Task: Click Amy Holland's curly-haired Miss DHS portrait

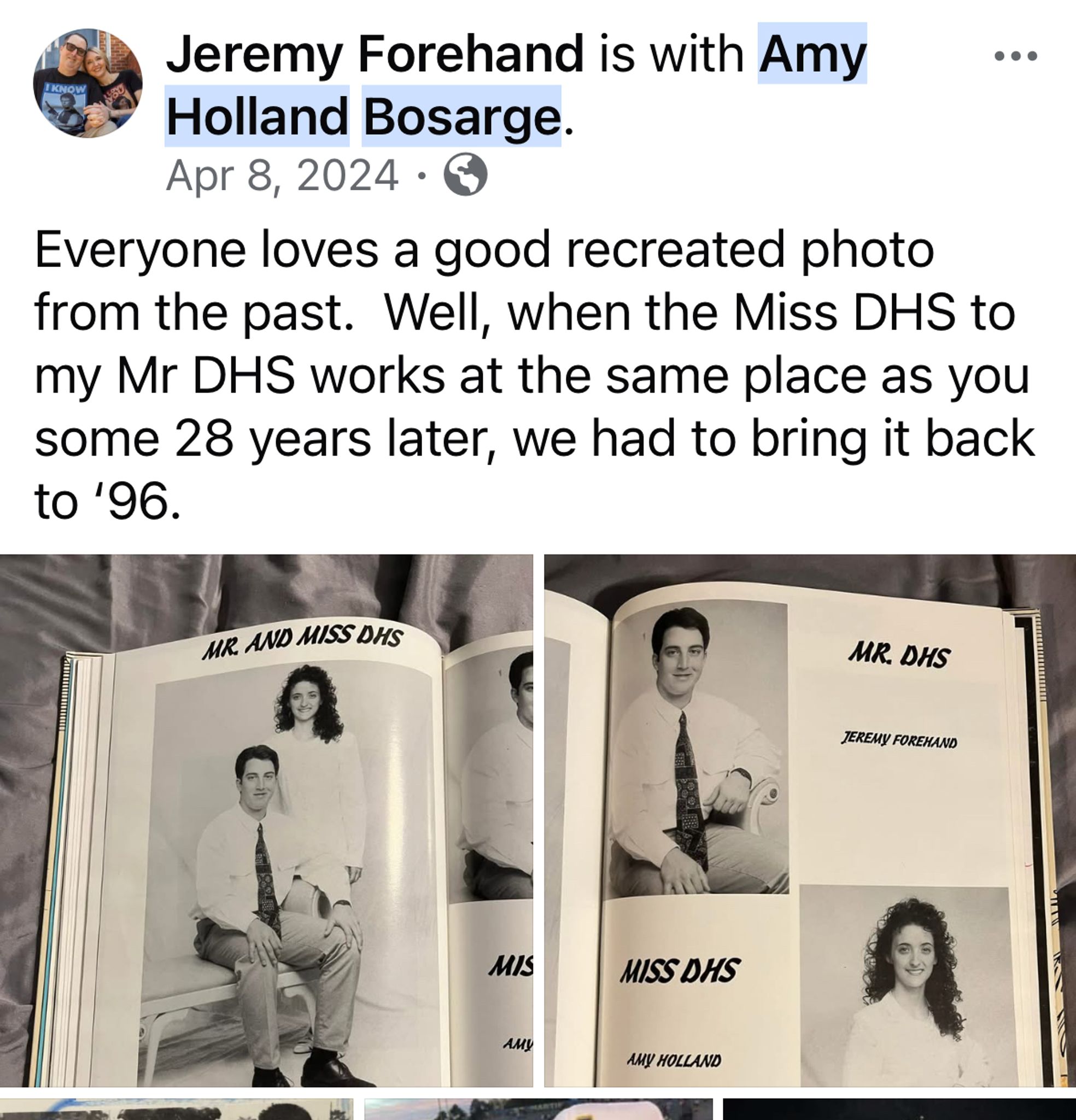Action: tap(904, 986)
